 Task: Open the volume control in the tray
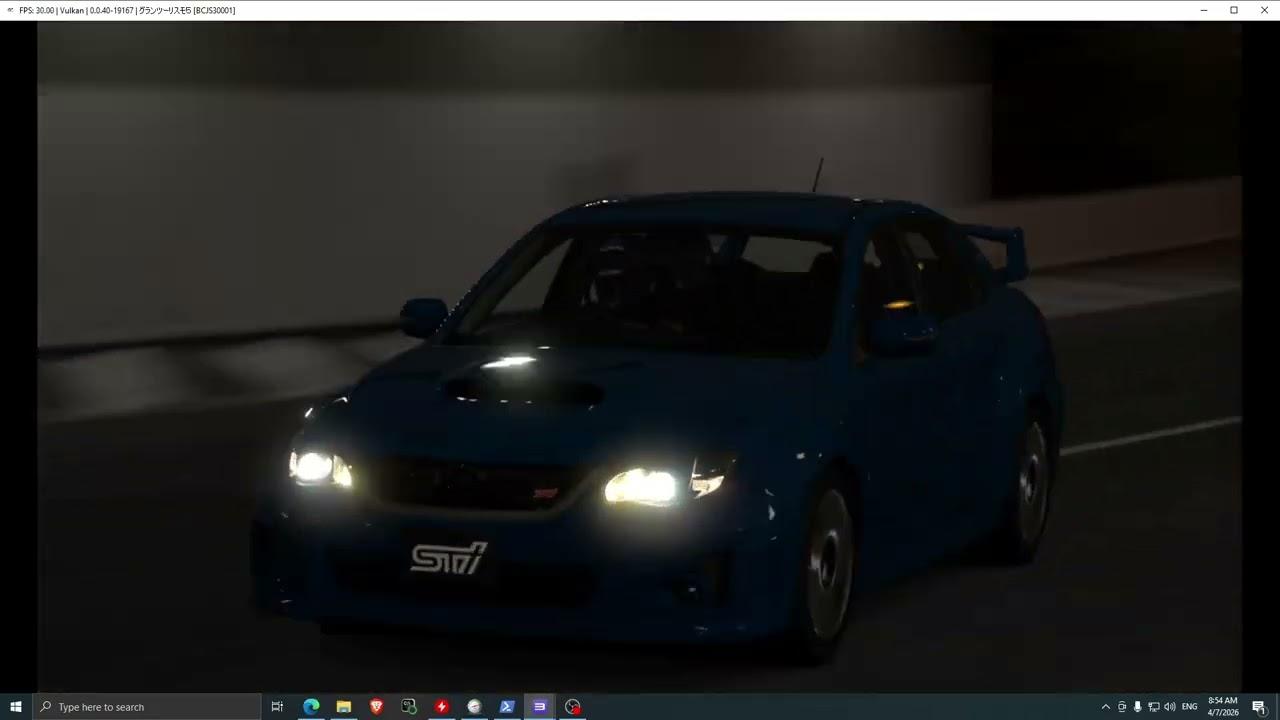click(x=1170, y=707)
